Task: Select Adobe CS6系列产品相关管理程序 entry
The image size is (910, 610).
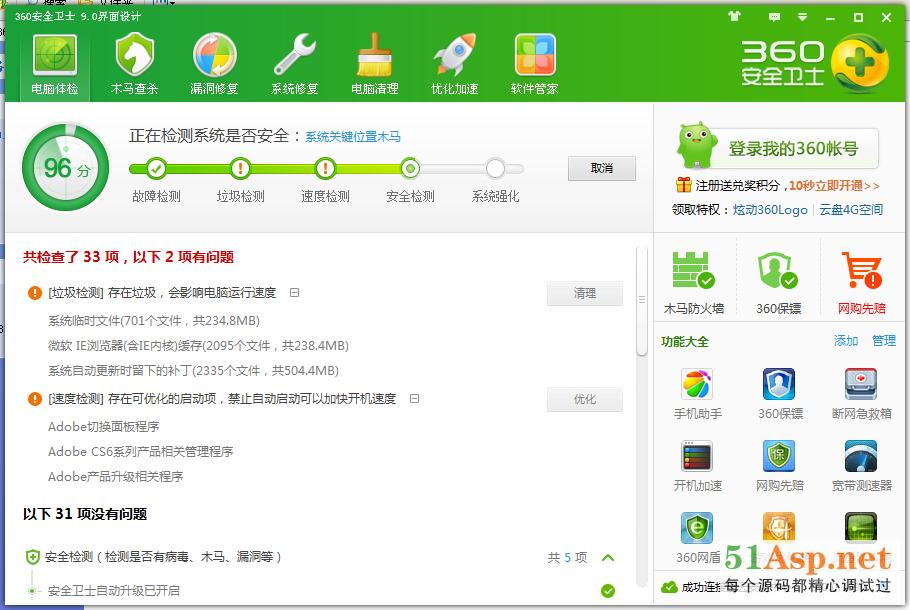Action: coord(140,452)
